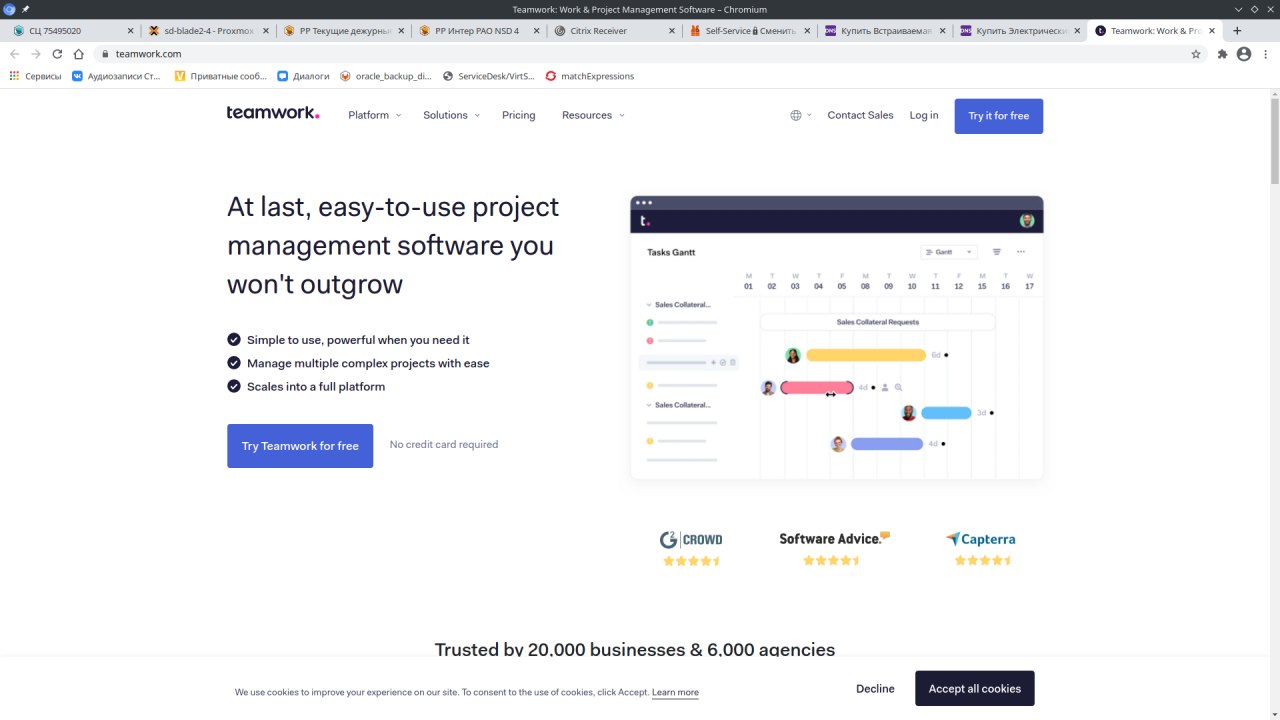The height and width of the screenshot is (720, 1280).
Task: Click the 'Simple to use' checkmark icon
Action: [234, 340]
